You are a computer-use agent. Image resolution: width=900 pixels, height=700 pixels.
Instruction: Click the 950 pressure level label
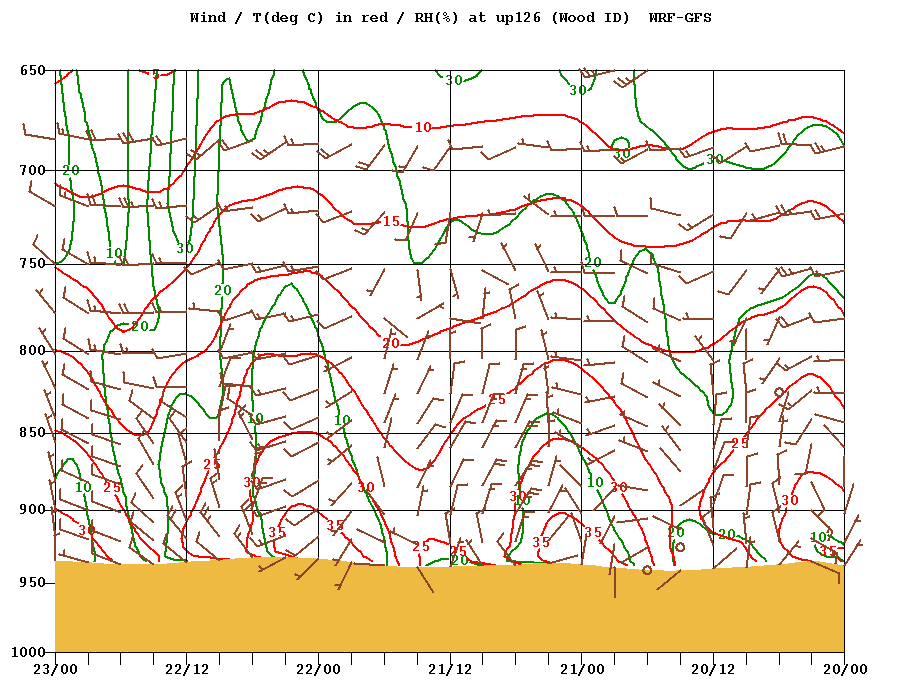[33, 582]
